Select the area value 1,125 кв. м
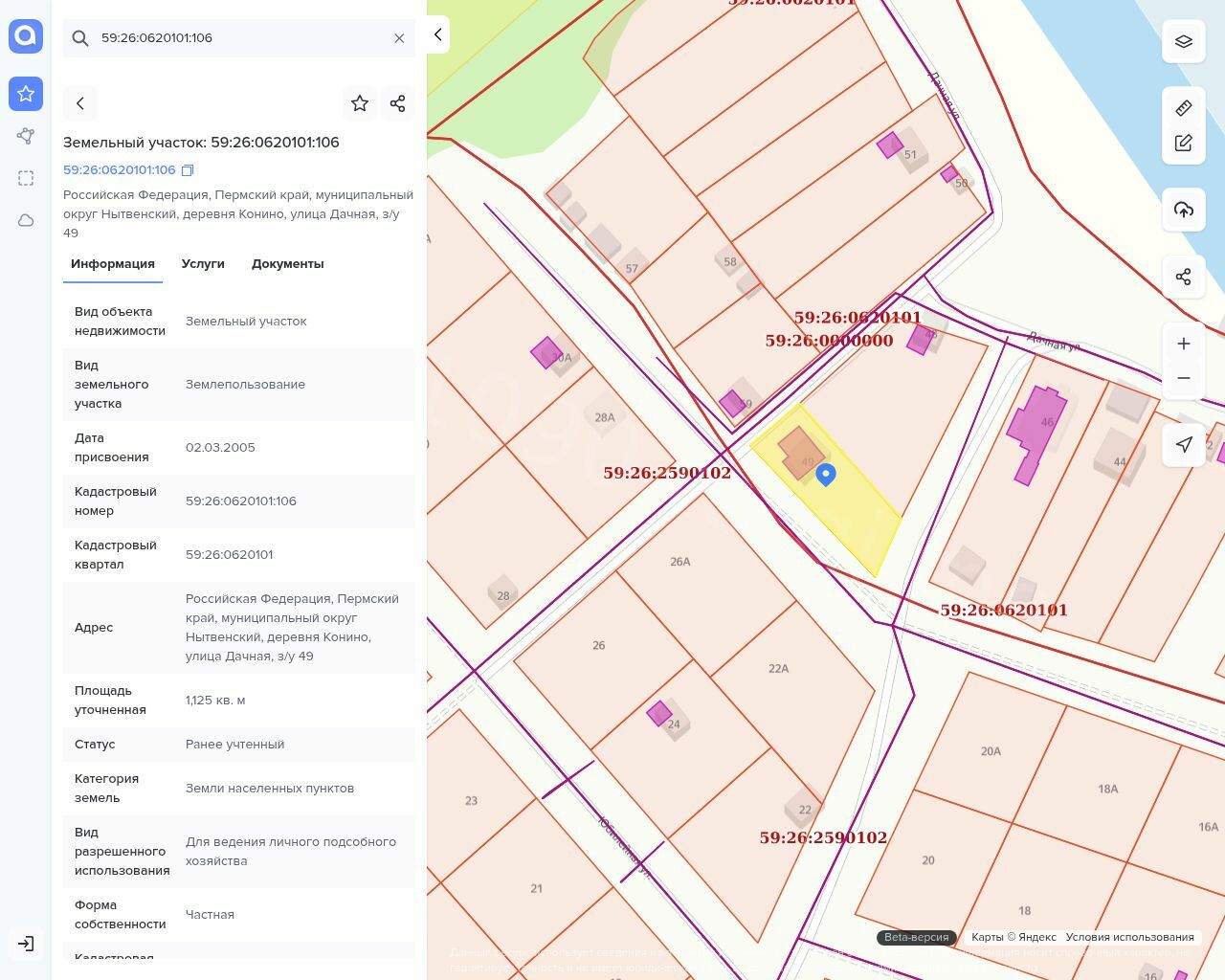Viewport: 1225px width, 980px height. pos(215,701)
